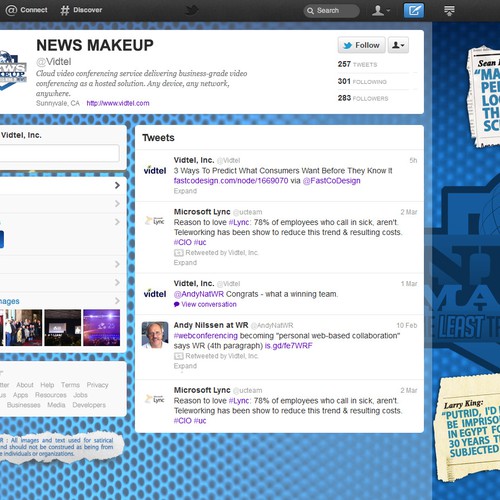
Task: Expand the 5h Vidtel tweet
Action: [185, 191]
